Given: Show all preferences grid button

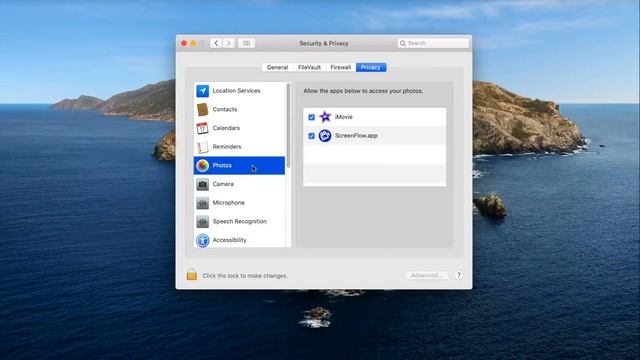Looking at the screenshot, I should (246, 43).
